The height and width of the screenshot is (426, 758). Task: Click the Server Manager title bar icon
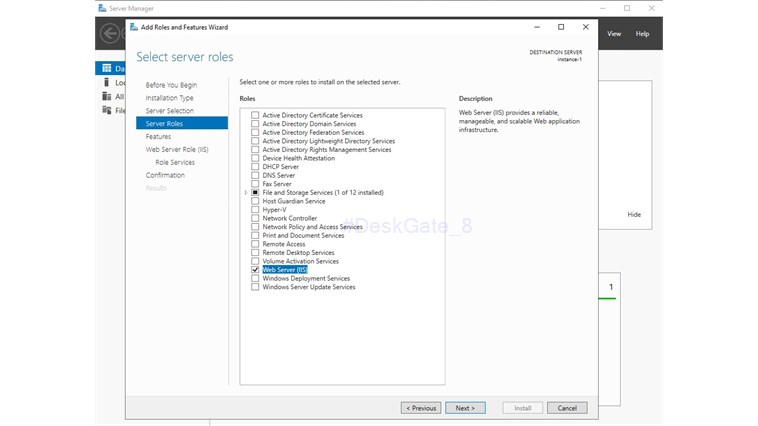click(102, 8)
